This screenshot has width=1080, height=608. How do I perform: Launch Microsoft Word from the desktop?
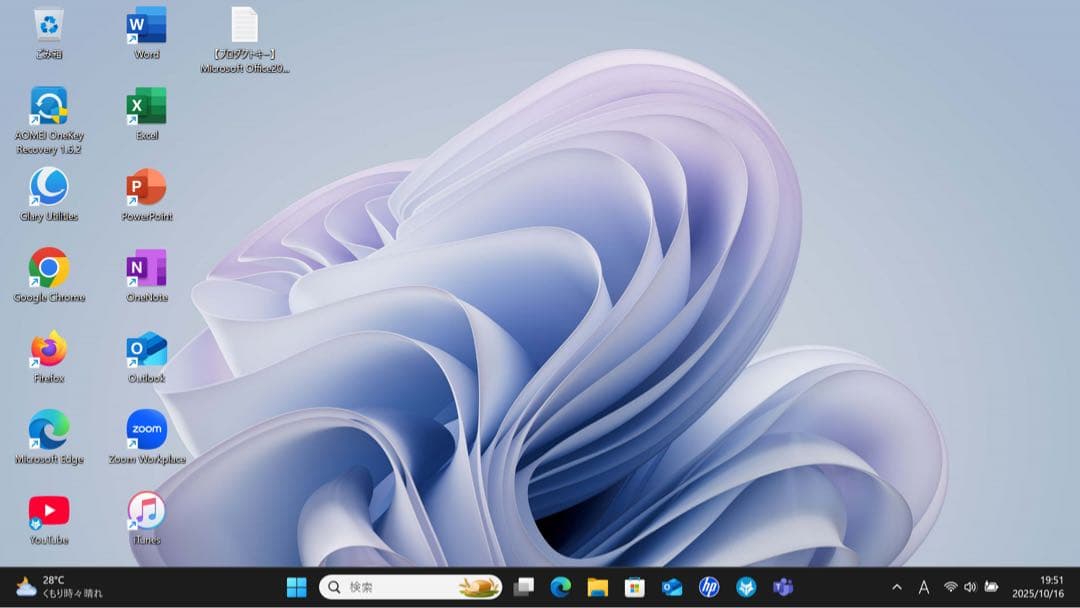point(146,30)
